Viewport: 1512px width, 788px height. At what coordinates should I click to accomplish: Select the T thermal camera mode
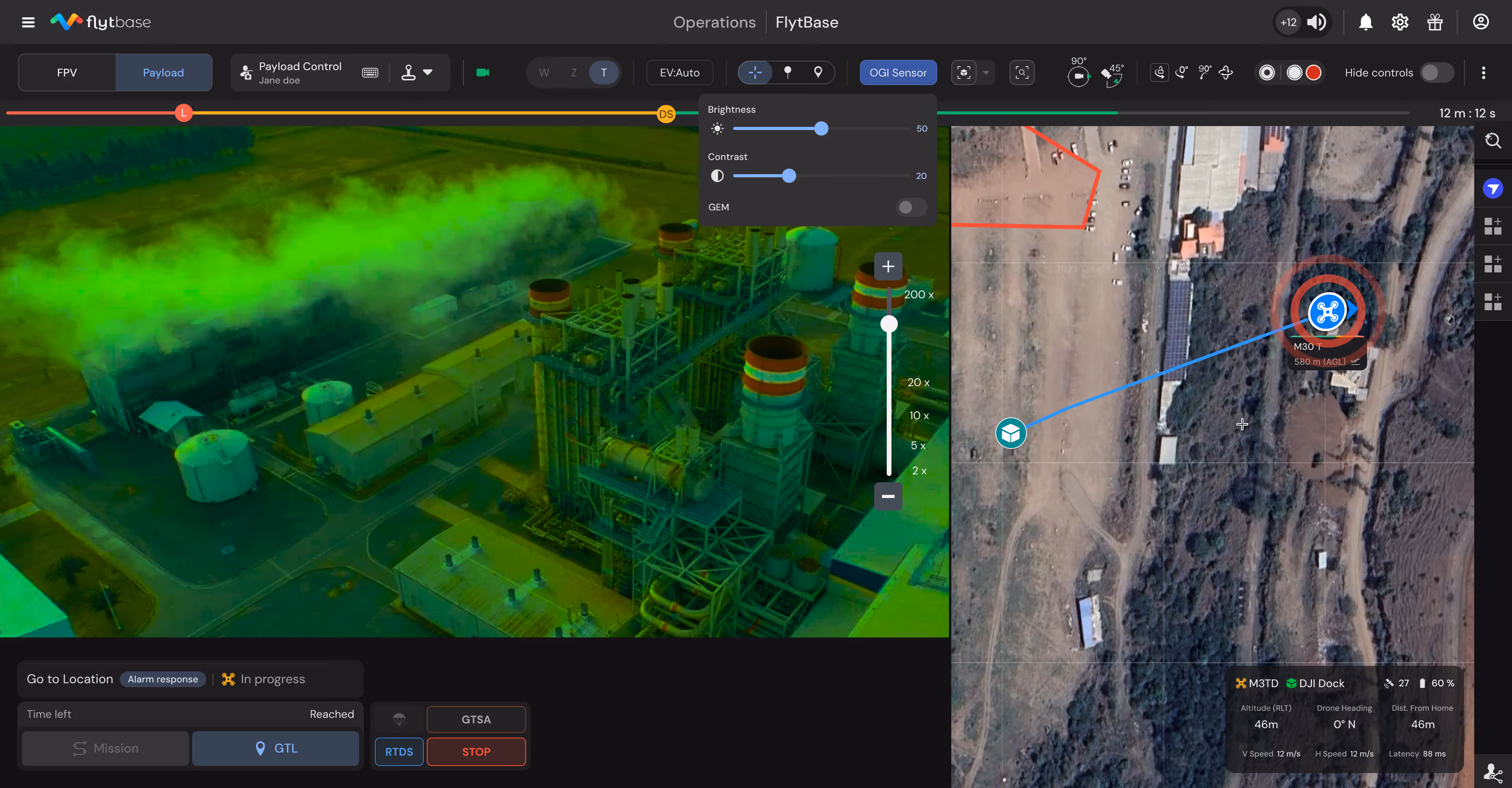click(x=603, y=73)
